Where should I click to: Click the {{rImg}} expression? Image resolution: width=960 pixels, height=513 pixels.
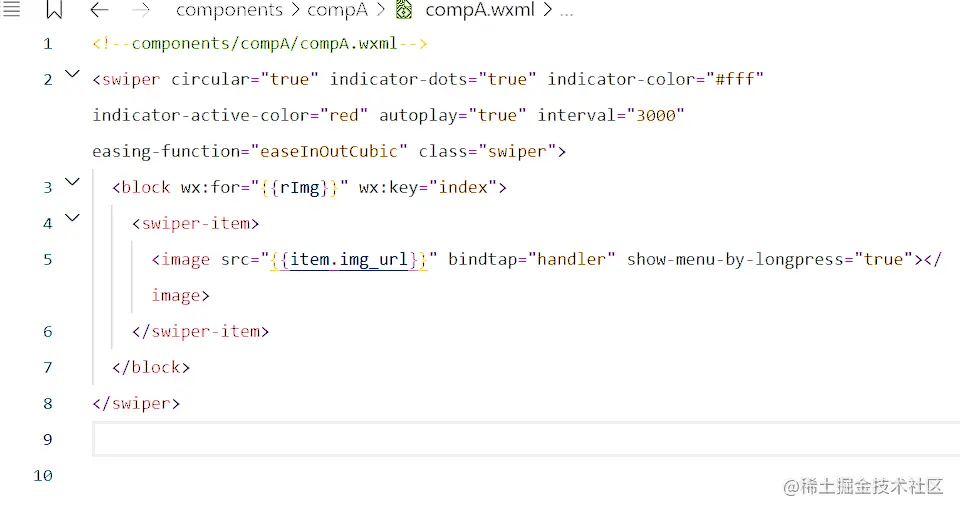299,187
